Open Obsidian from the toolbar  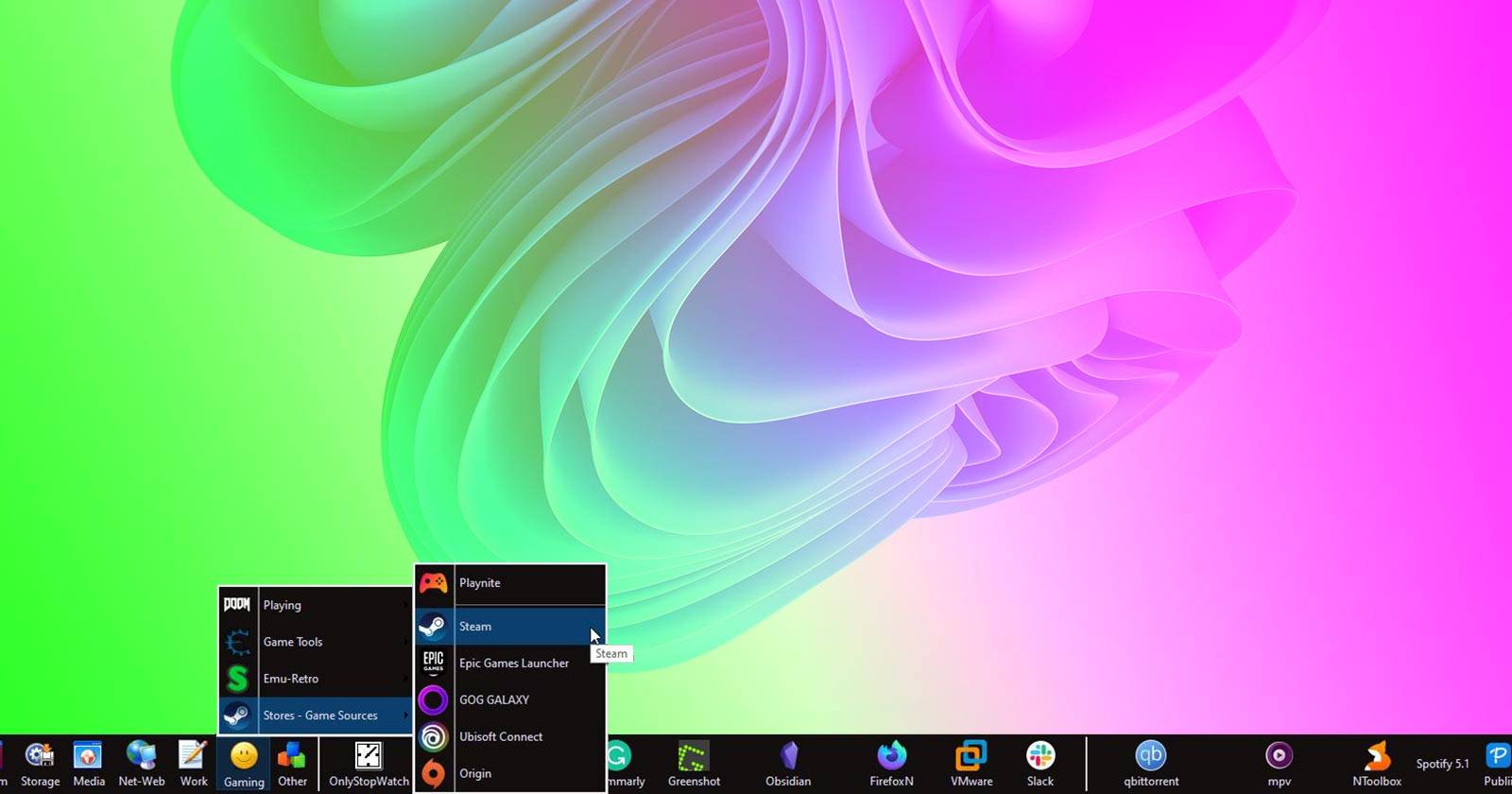coord(788,765)
